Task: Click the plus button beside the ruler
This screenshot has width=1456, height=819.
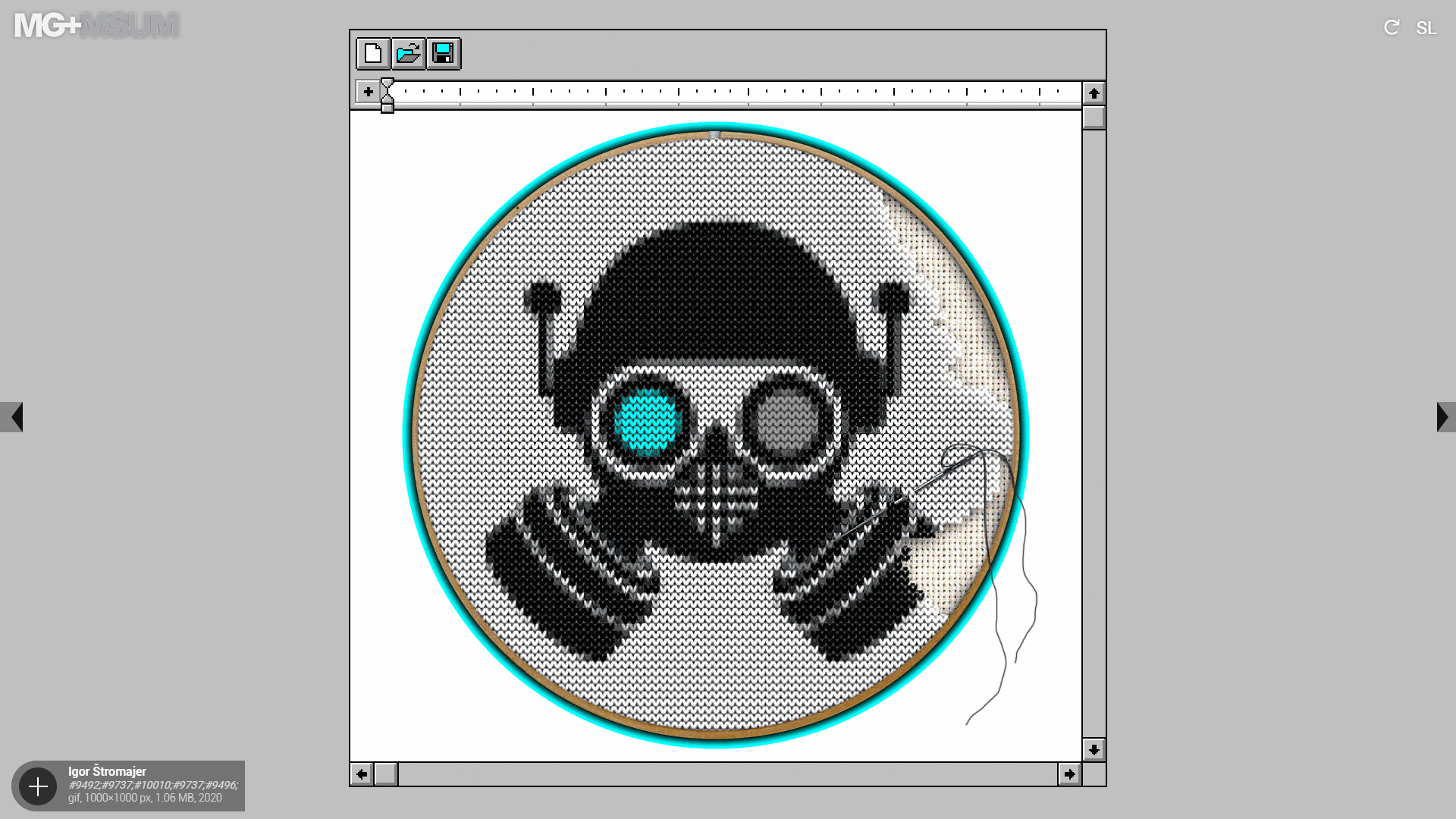Action: point(368,92)
